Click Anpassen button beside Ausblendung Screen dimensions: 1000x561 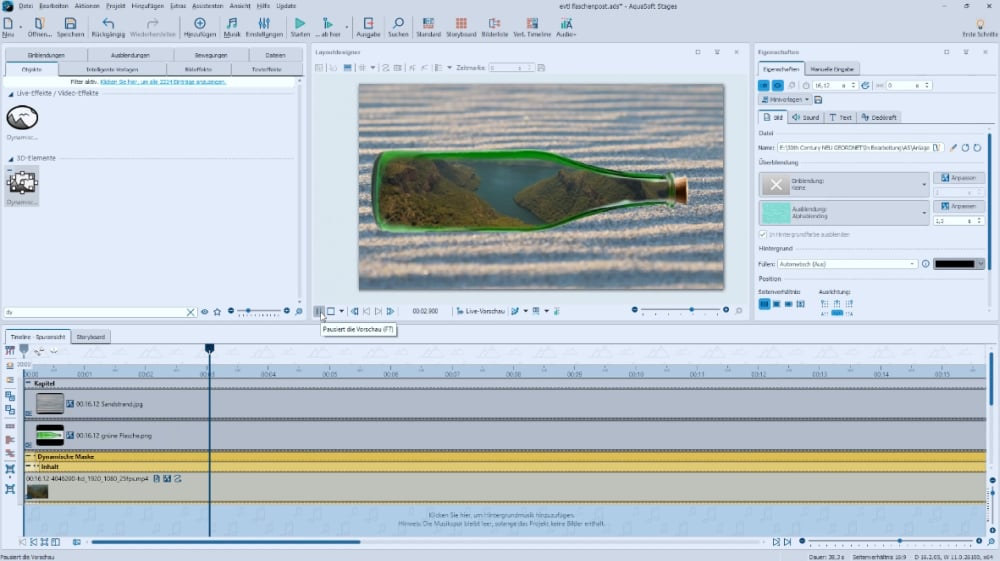click(x=957, y=206)
